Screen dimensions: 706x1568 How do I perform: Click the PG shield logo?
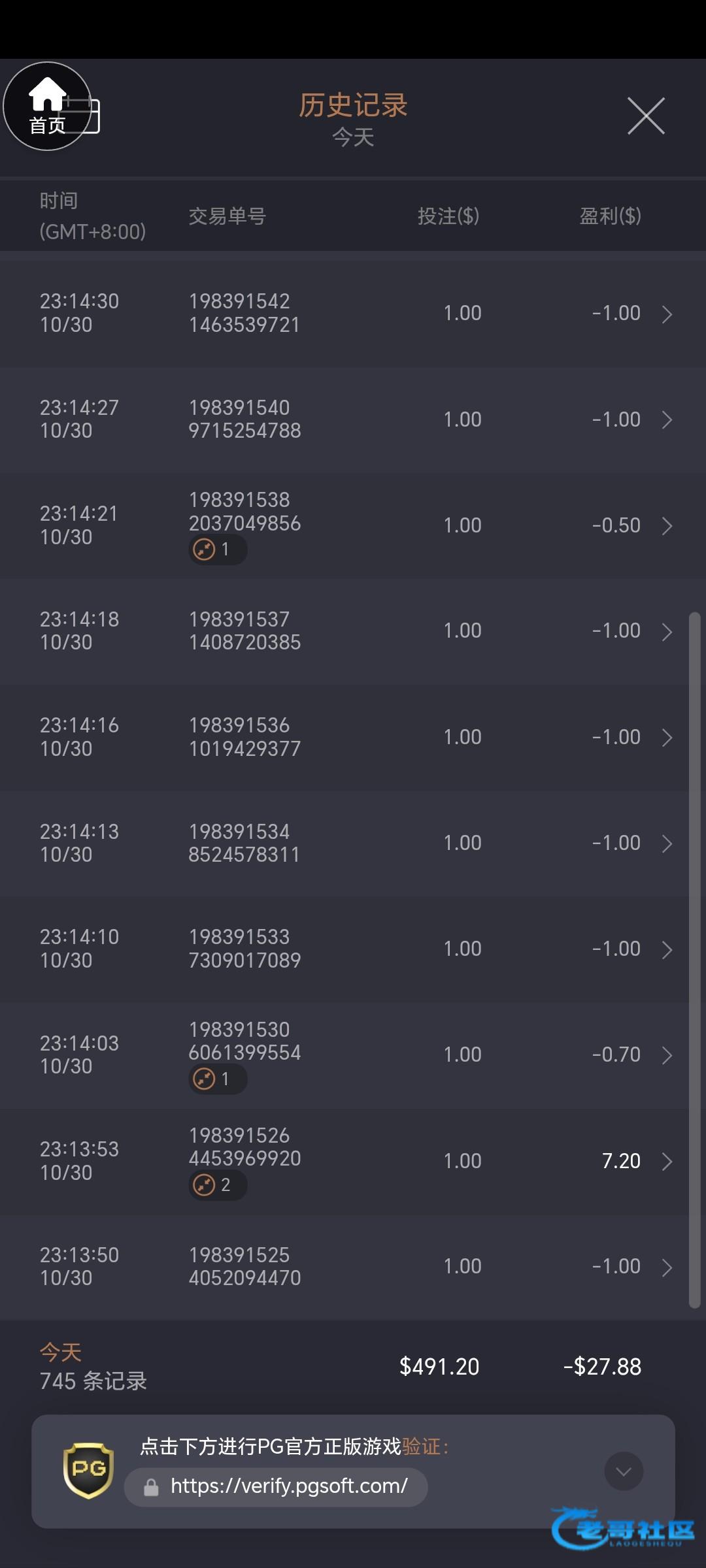pyautogui.click(x=88, y=1470)
